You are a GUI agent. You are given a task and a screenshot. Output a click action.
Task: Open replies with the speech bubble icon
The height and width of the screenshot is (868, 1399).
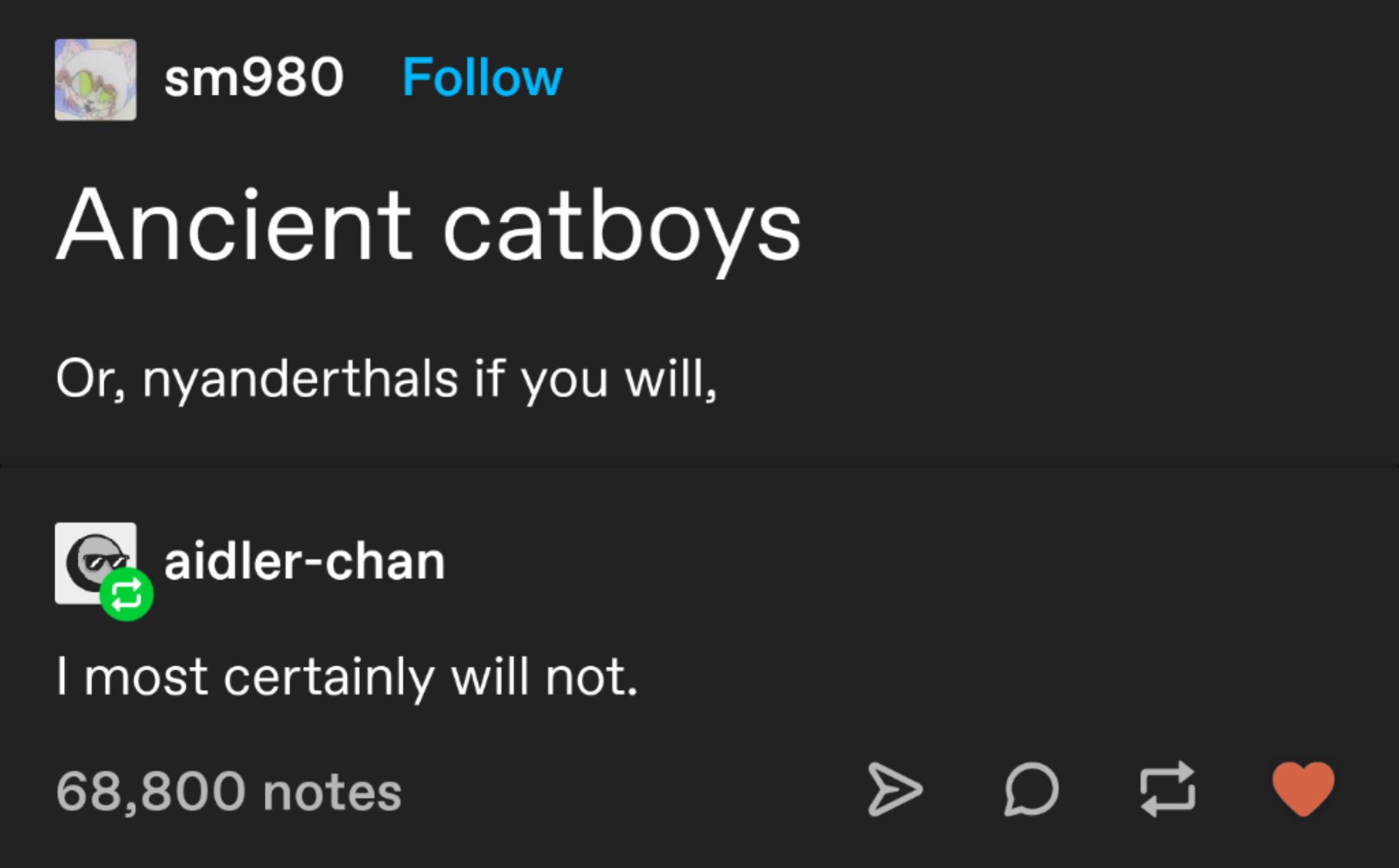pyautogui.click(x=1031, y=789)
